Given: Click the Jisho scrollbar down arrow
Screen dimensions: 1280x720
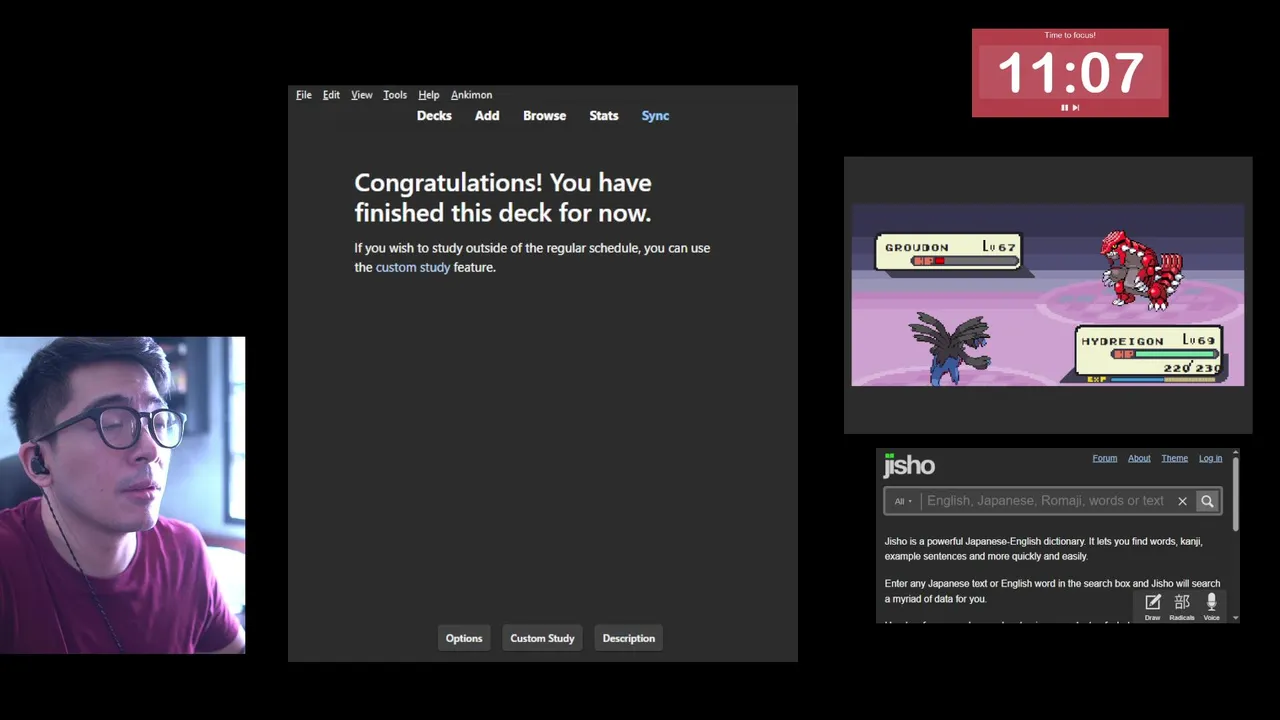Looking at the screenshot, I should click(1236, 618).
